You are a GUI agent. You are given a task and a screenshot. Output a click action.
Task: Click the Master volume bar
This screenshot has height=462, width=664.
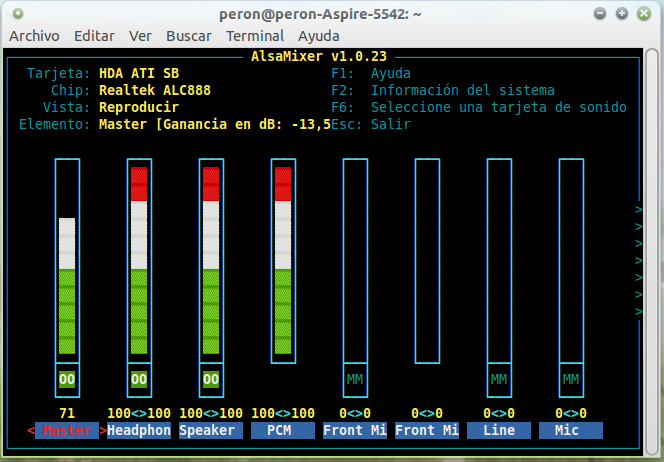click(67, 260)
